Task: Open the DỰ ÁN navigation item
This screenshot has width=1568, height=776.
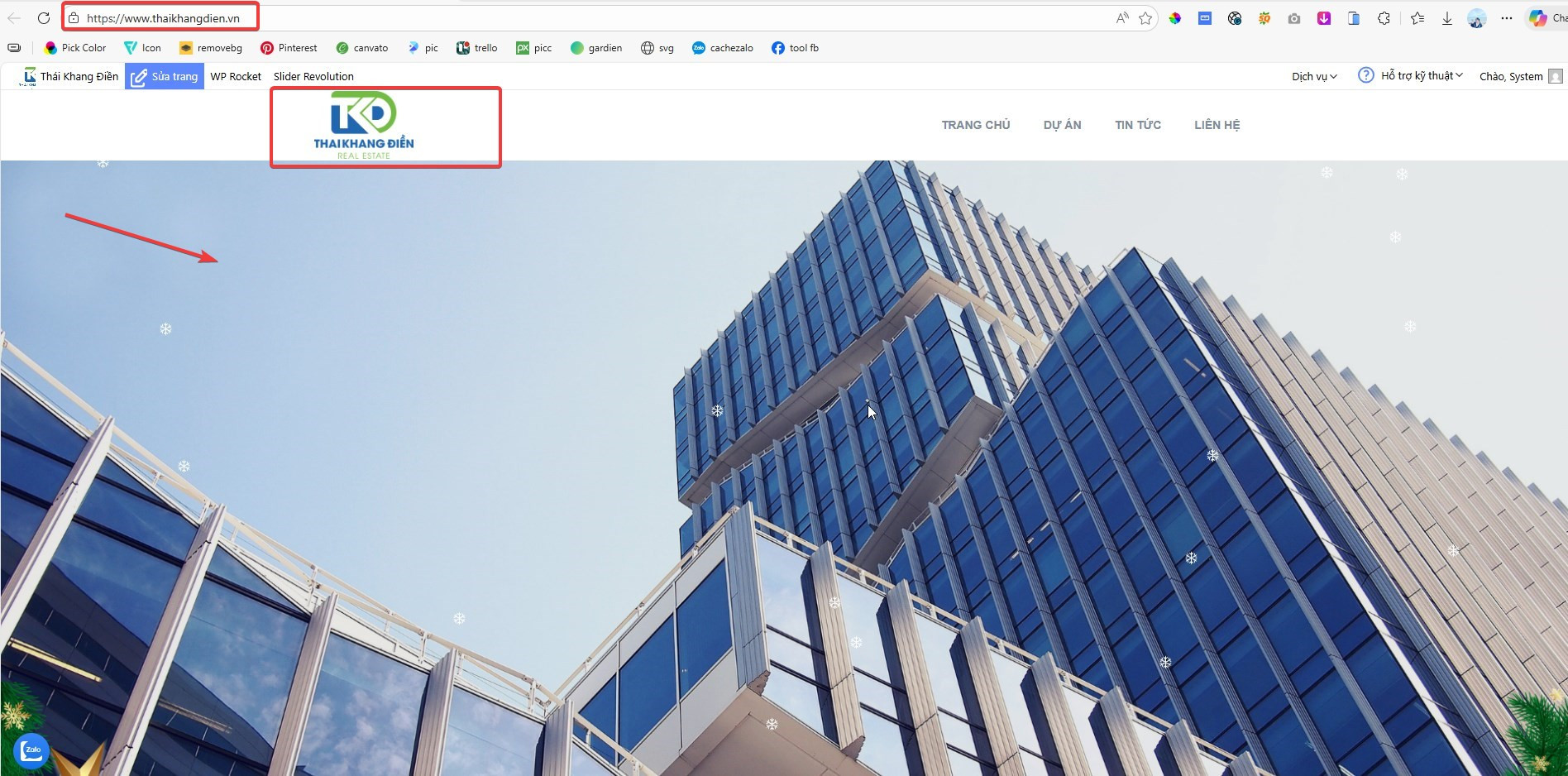Action: pyautogui.click(x=1063, y=125)
